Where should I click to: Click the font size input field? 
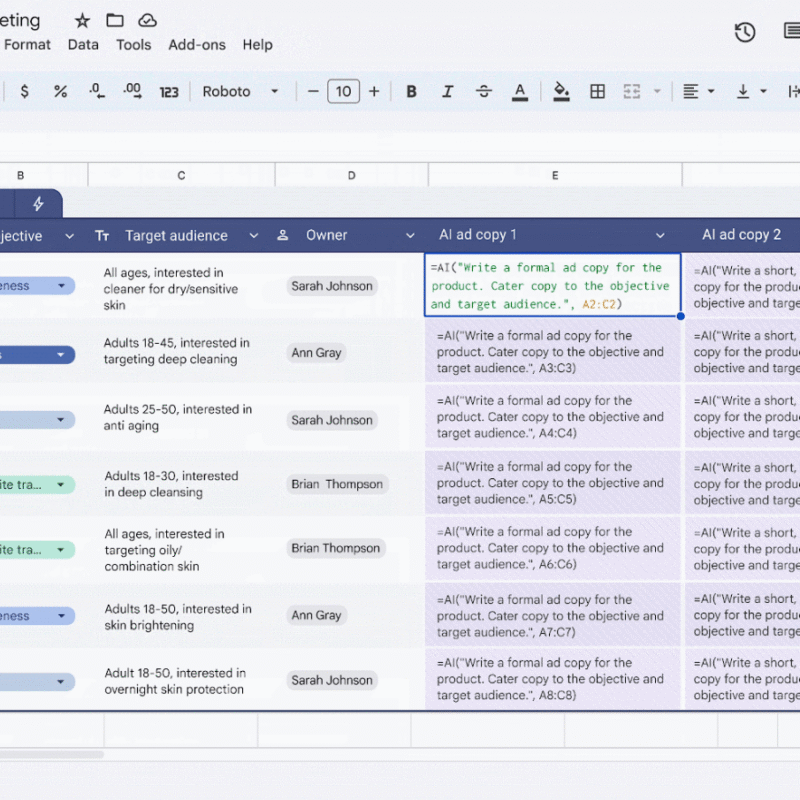click(x=343, y=91)
